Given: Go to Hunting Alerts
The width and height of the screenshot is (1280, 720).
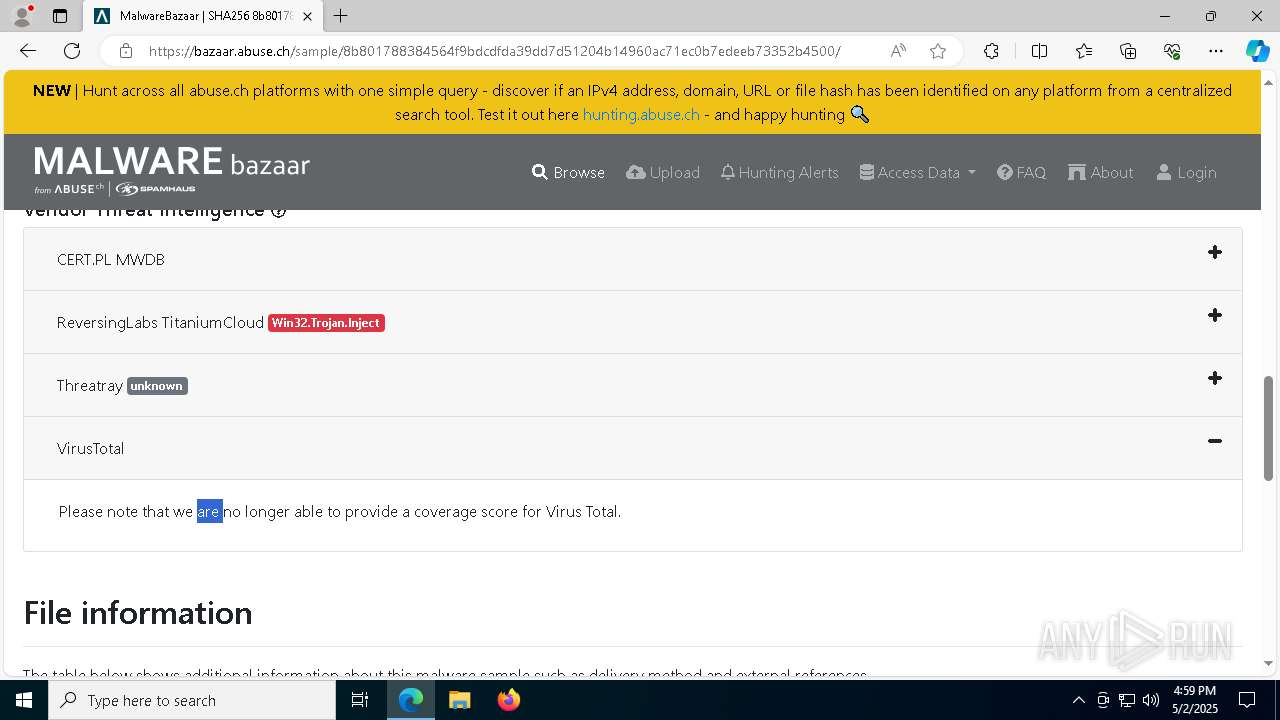Looking at the screenshot, I should click(x=779, y=172).
